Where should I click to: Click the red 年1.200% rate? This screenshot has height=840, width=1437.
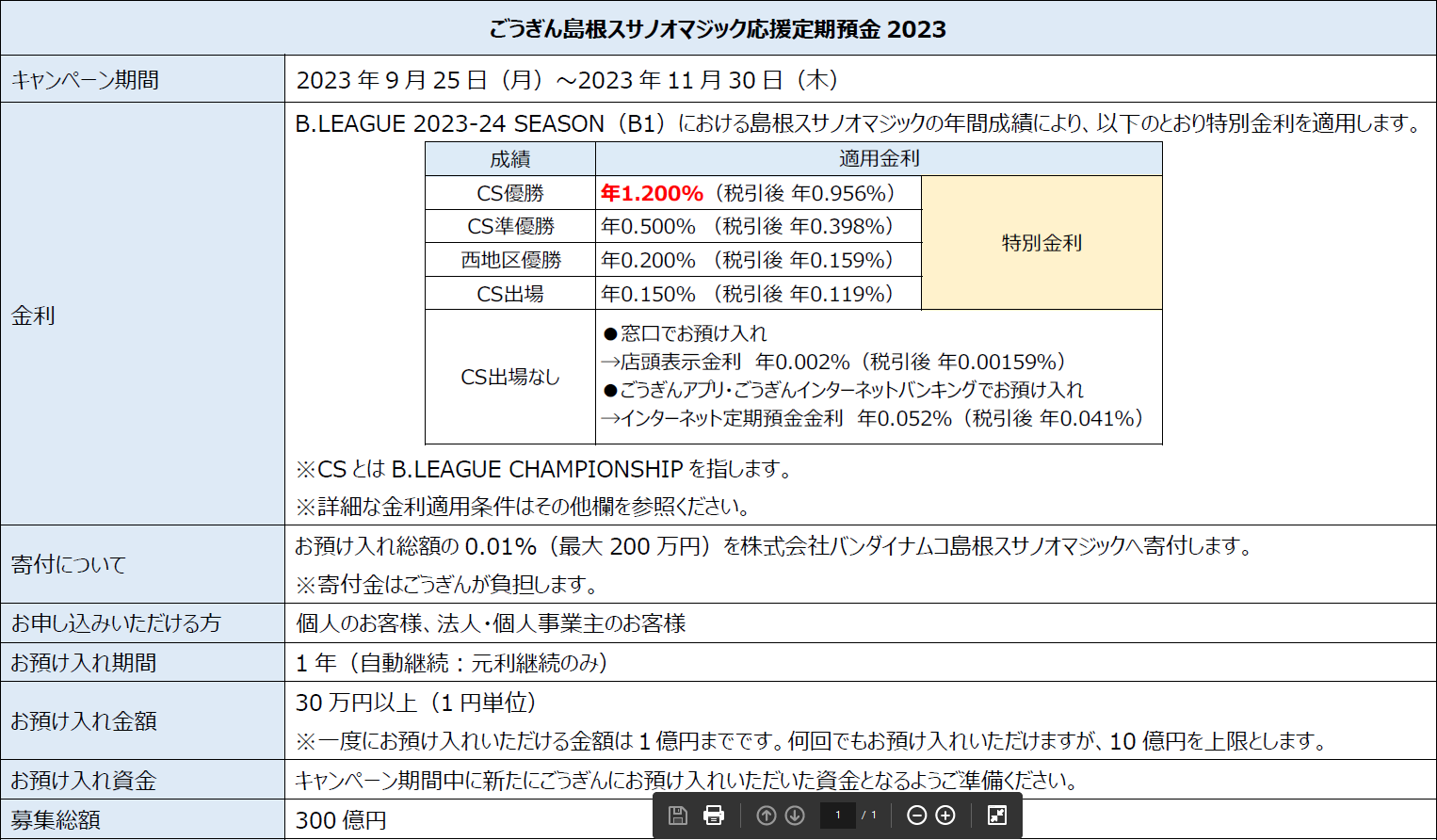click(652, 193)
